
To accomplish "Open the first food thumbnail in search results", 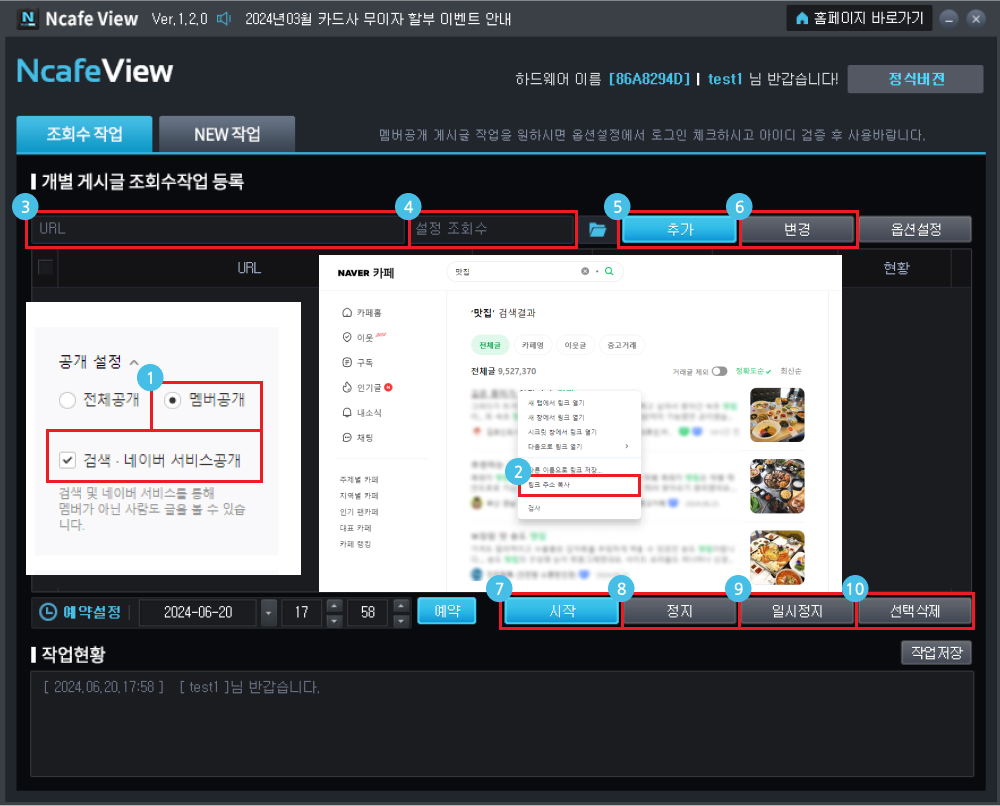I will 777,415.
